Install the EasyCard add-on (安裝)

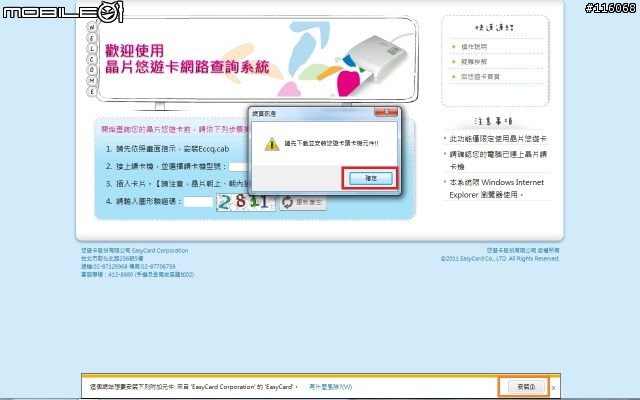click(x=526, y=387)
